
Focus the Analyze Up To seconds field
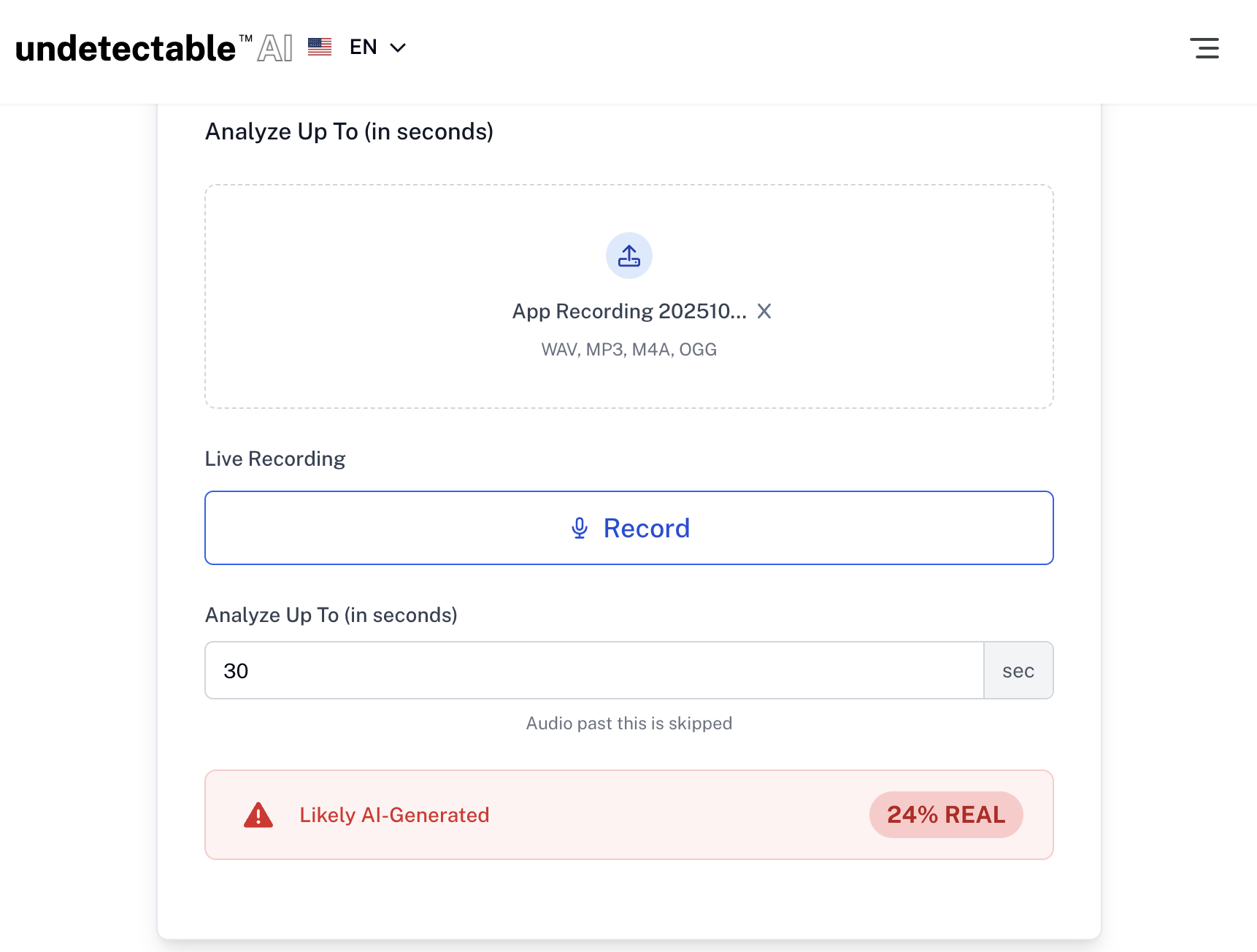[594, 670]
